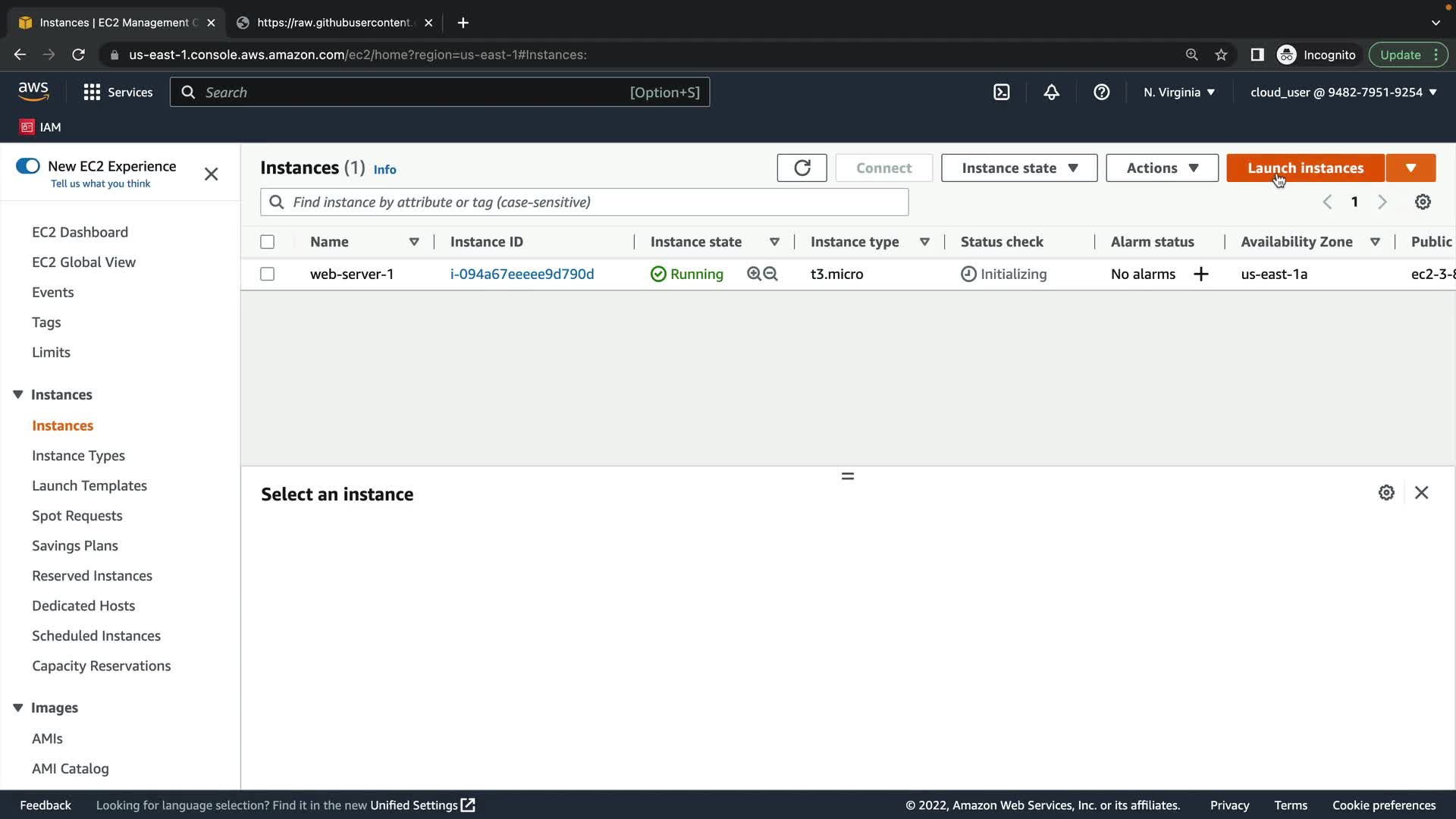The width and height of the screenshot is (1456, 819).
Task: Click the help question mark icon
Action: tap(1101, 92)
